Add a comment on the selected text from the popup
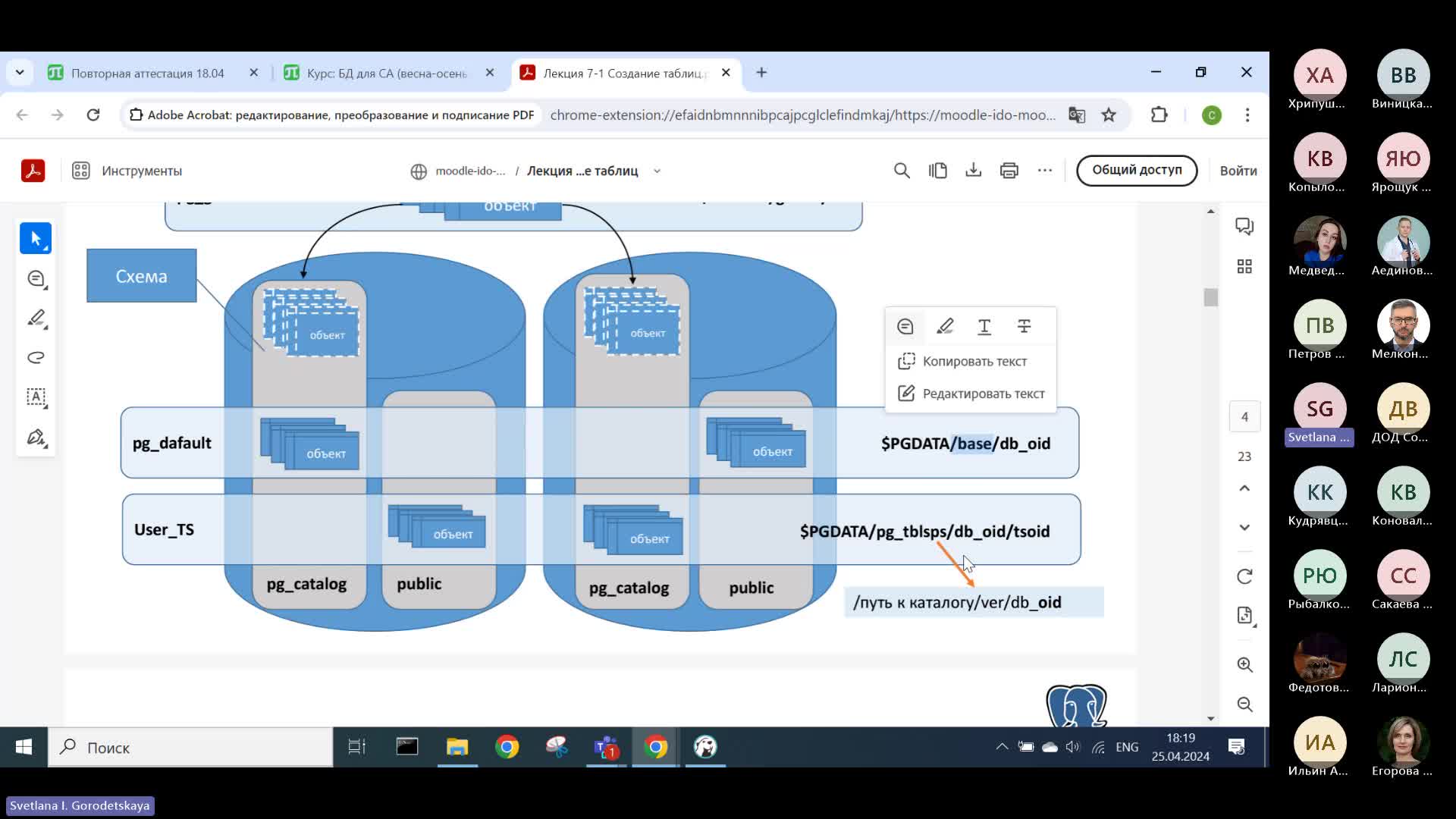Image resolution: width=1456 pixels, height=819 pixels. (x=905, y=327)
